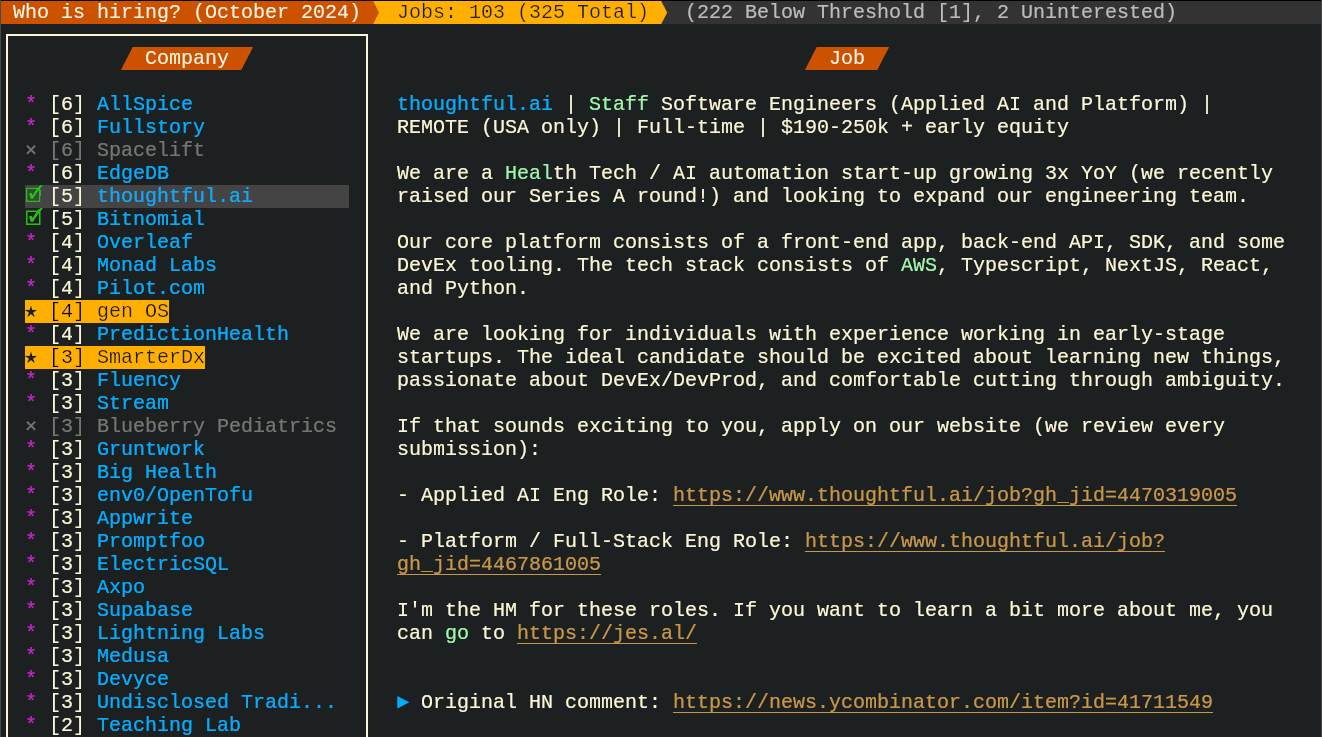Select Overleaf in company list
Viewport: 1322px width, 737px height.
(x=145, y=242)
